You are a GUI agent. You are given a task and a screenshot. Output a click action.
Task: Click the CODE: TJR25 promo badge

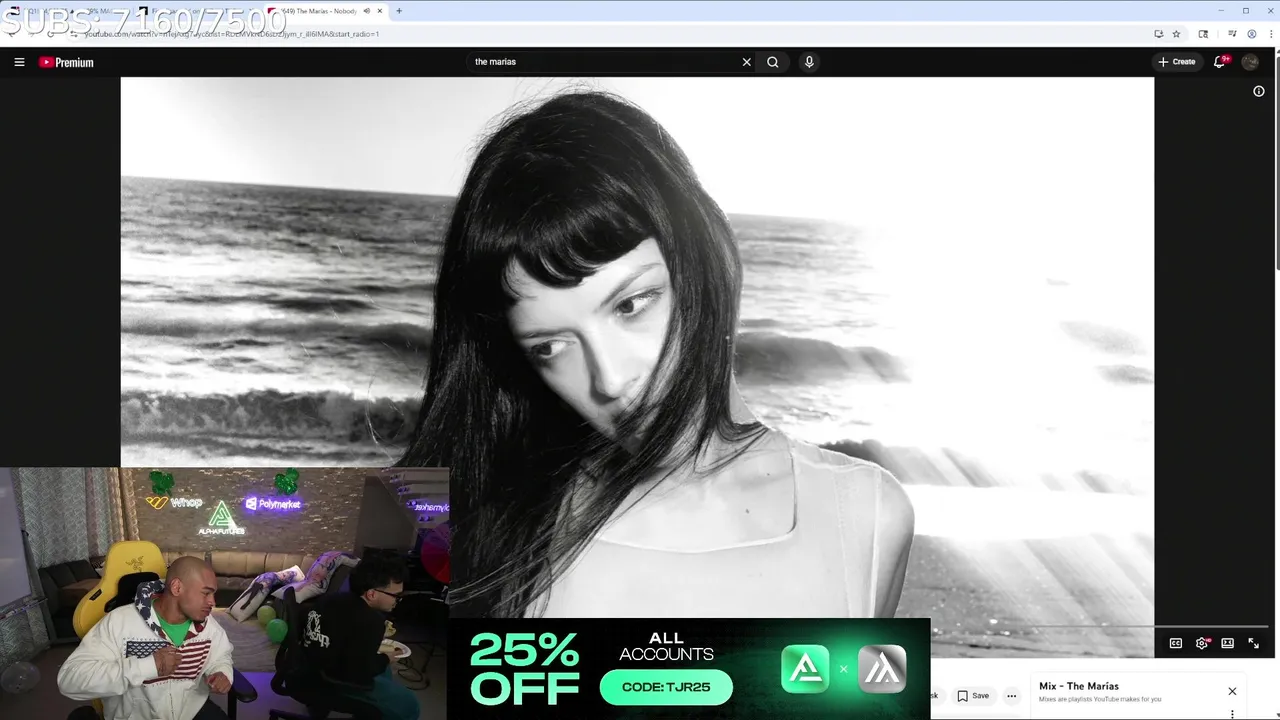(666, 687)
